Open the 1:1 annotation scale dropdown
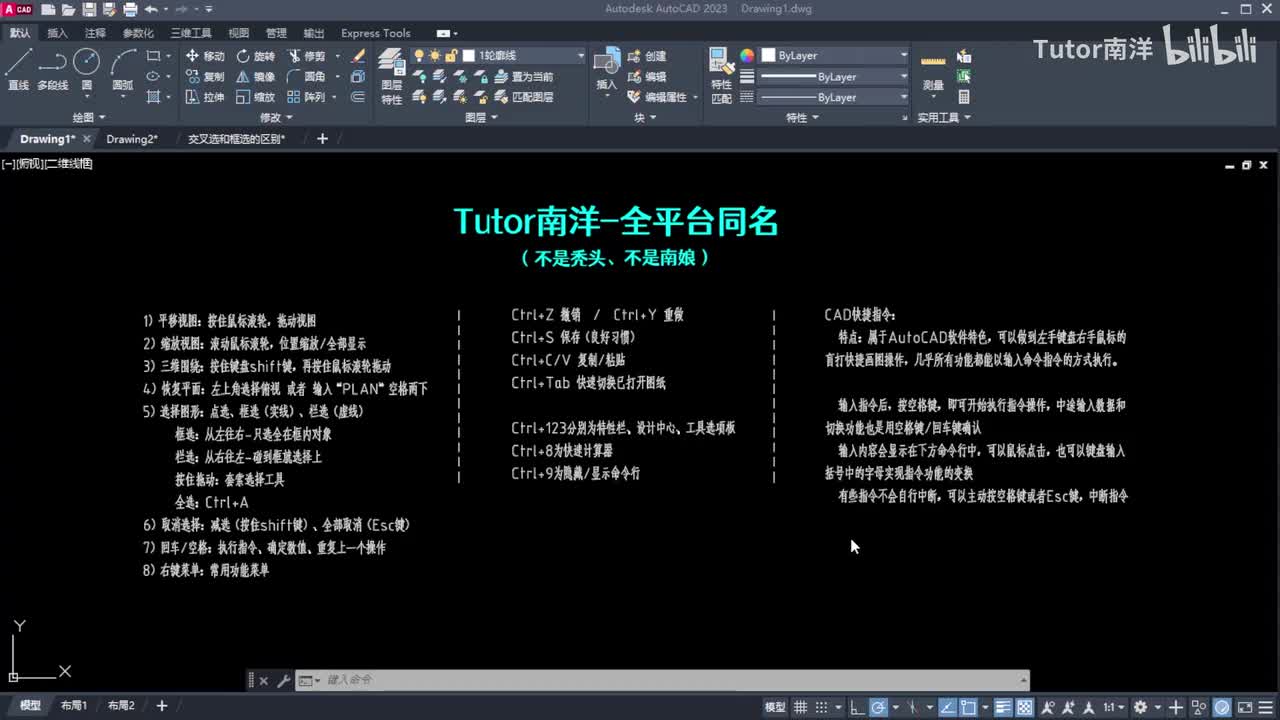The image size is (1280, 720). [1113, 707]
